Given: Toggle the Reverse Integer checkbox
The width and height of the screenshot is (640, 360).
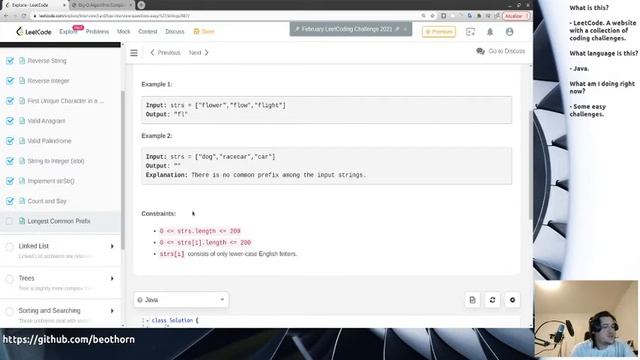Looking at the screenshot, I should point(10,80).
